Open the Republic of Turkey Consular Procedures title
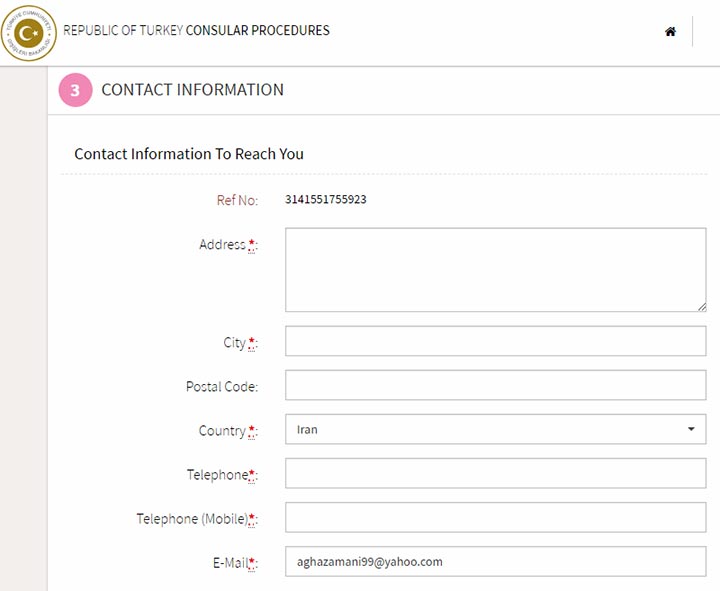 click(x=196, y=30)
